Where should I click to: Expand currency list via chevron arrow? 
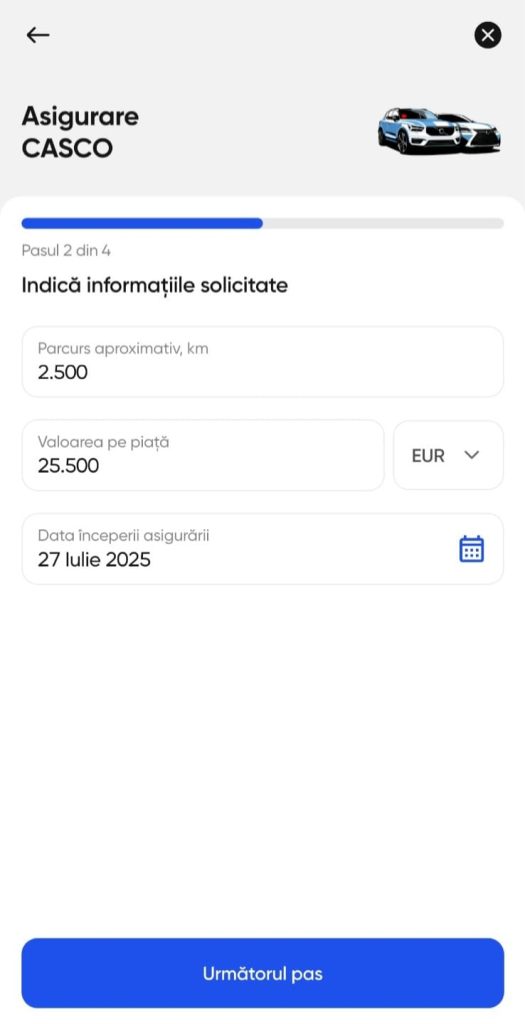472,455
